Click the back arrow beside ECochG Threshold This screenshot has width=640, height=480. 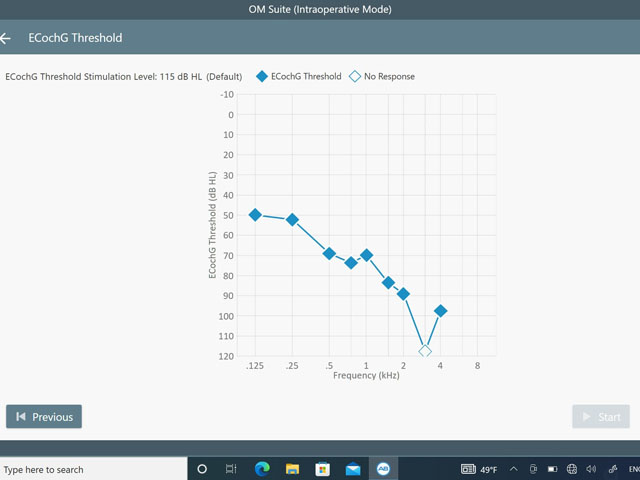[x=7, y=38]
